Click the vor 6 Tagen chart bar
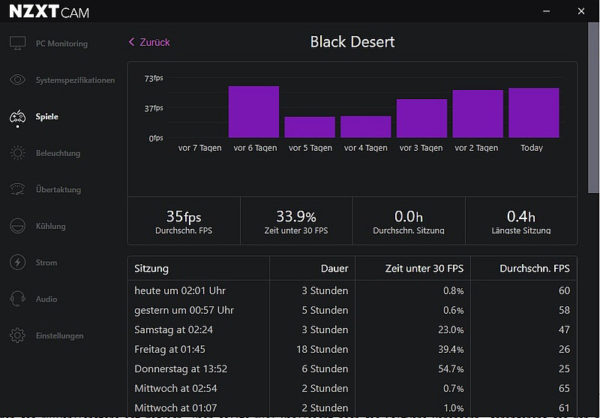Viewport: 600px width, 418px height. tap(254, 112)
